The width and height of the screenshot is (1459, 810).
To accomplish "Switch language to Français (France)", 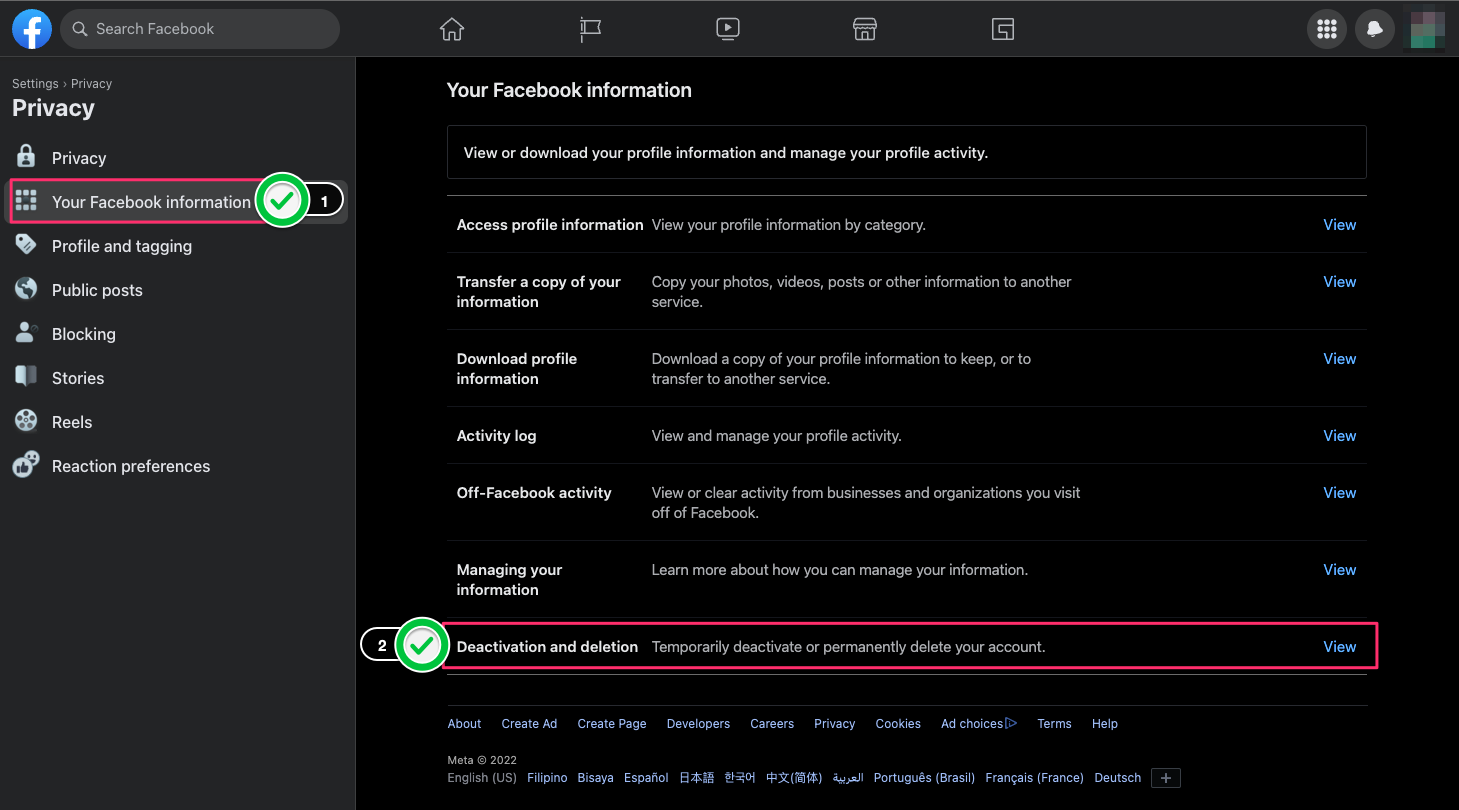I will [1034, 778].
